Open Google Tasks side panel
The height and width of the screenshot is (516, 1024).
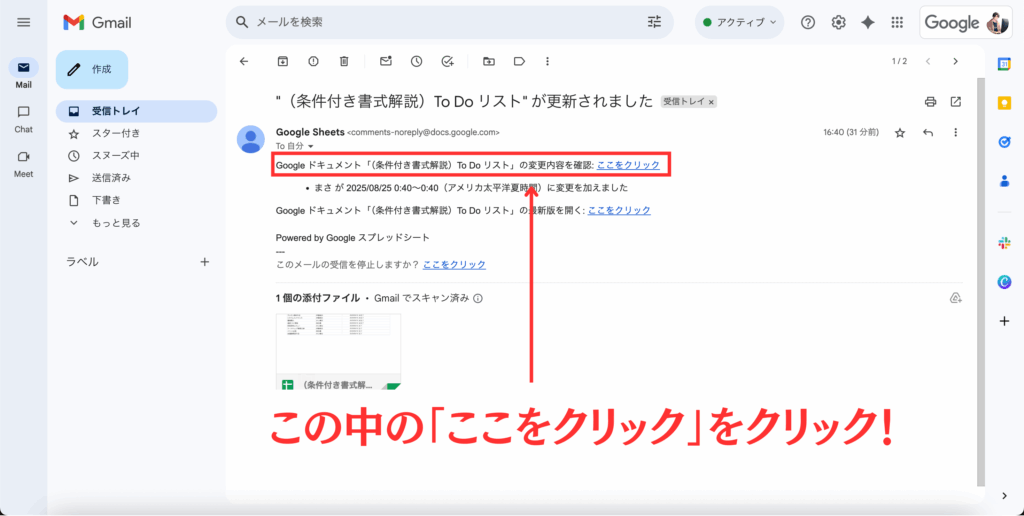pos(1004,142)
